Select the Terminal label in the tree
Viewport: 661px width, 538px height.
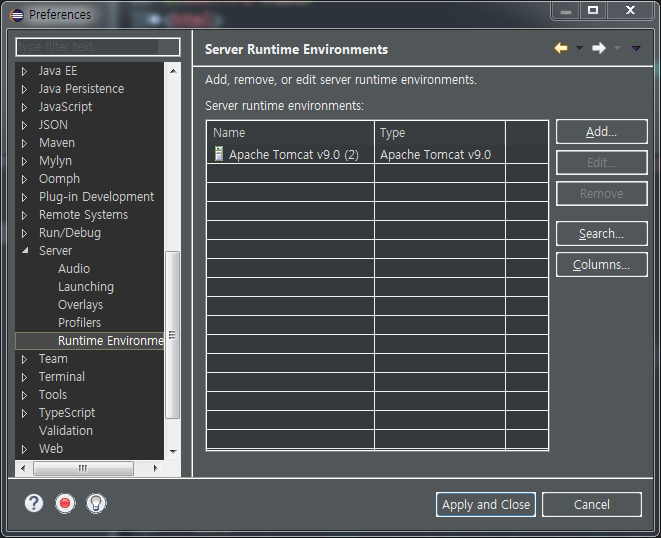point(62,377)
